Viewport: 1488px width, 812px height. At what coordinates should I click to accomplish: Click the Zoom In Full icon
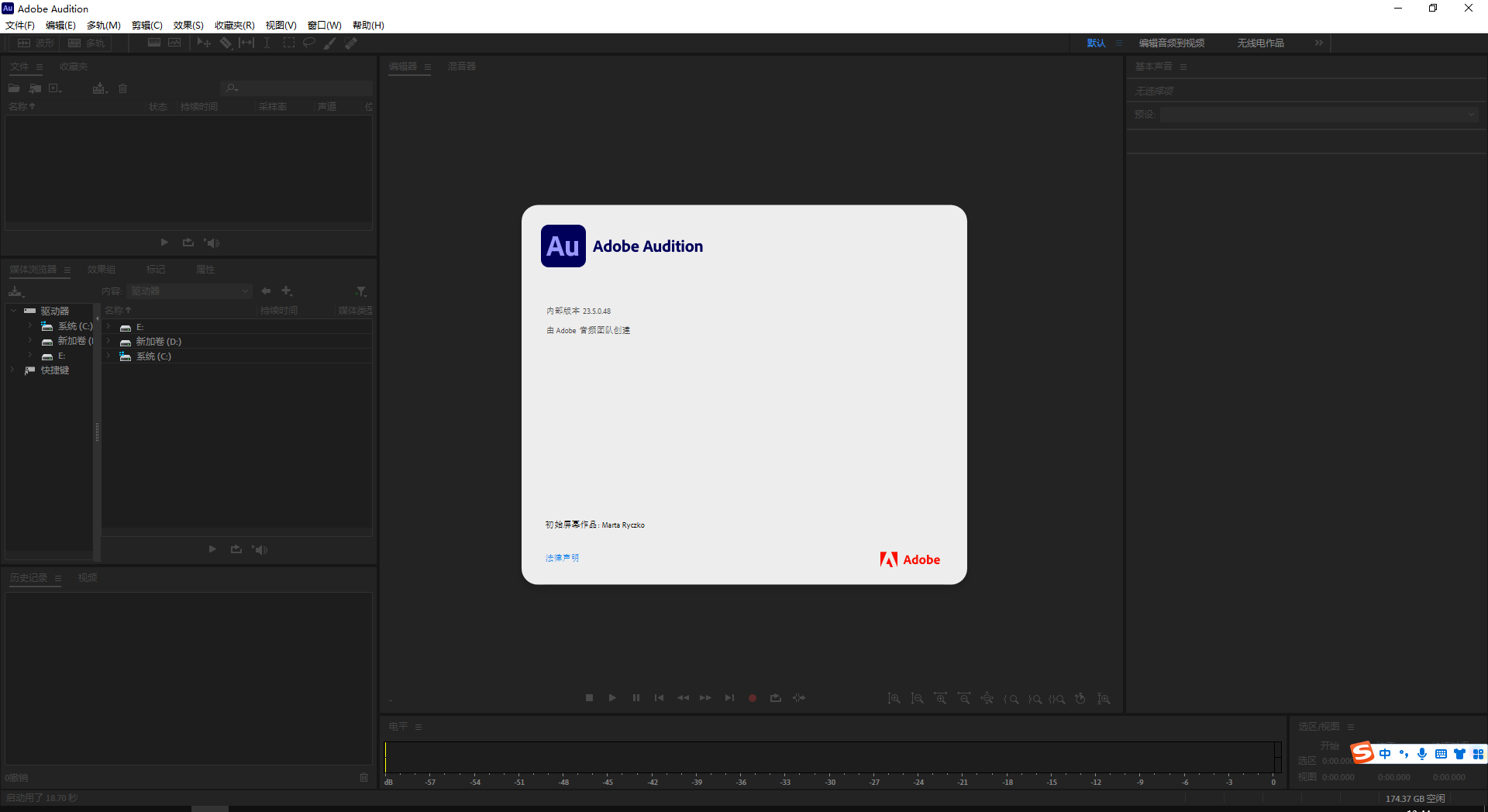click(1103, 698)
